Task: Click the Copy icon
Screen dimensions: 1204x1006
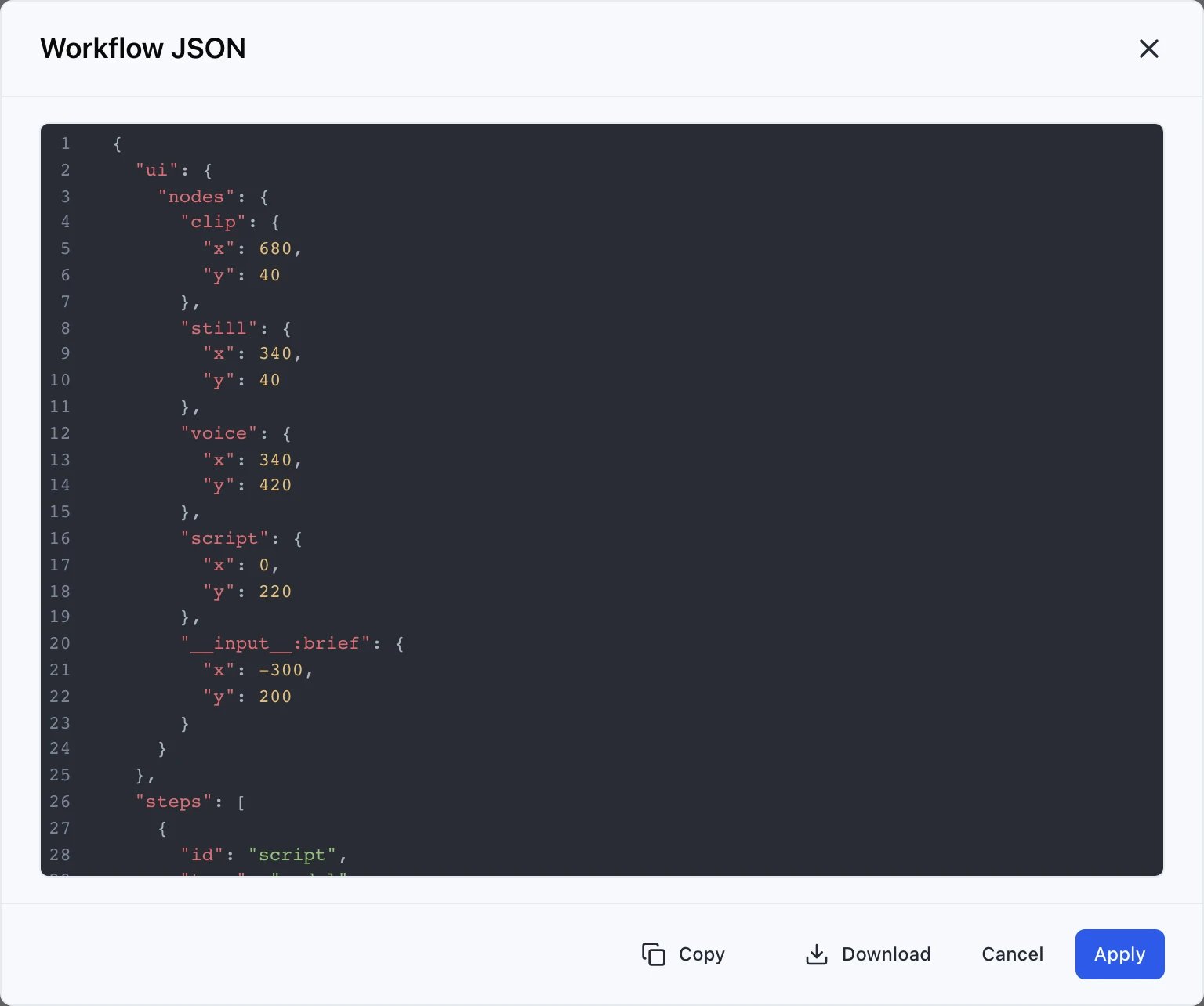Action: point(654,954)
